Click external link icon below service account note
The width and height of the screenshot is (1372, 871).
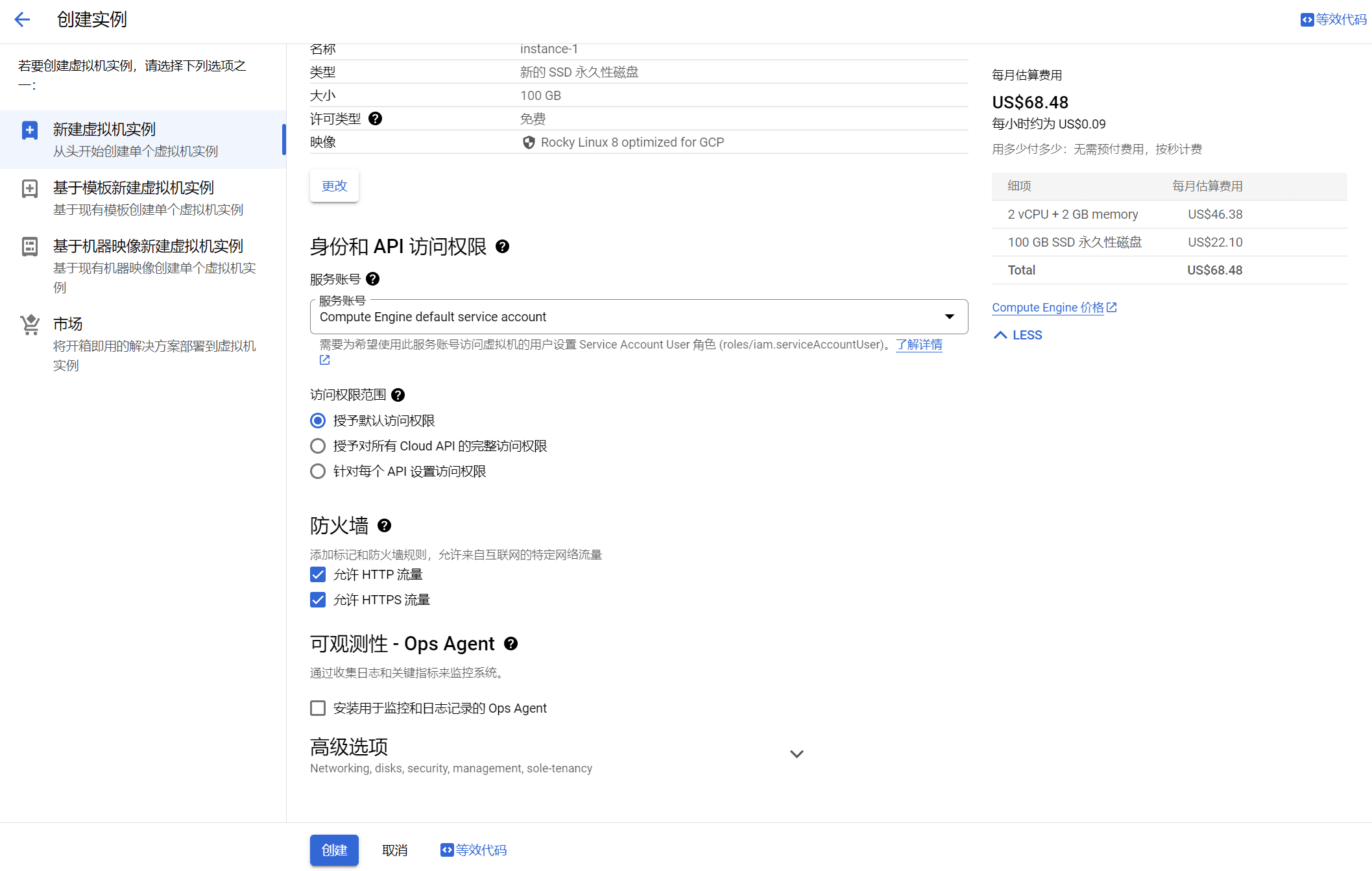point(324,360)
